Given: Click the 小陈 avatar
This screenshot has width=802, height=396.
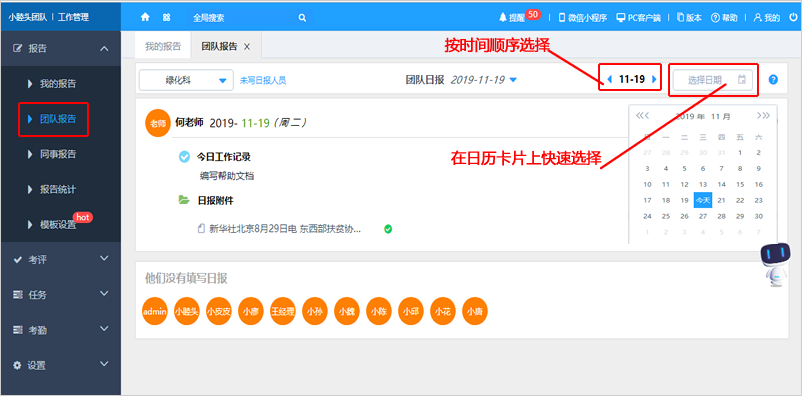Looking at the screenshot, I should [379, 311].
